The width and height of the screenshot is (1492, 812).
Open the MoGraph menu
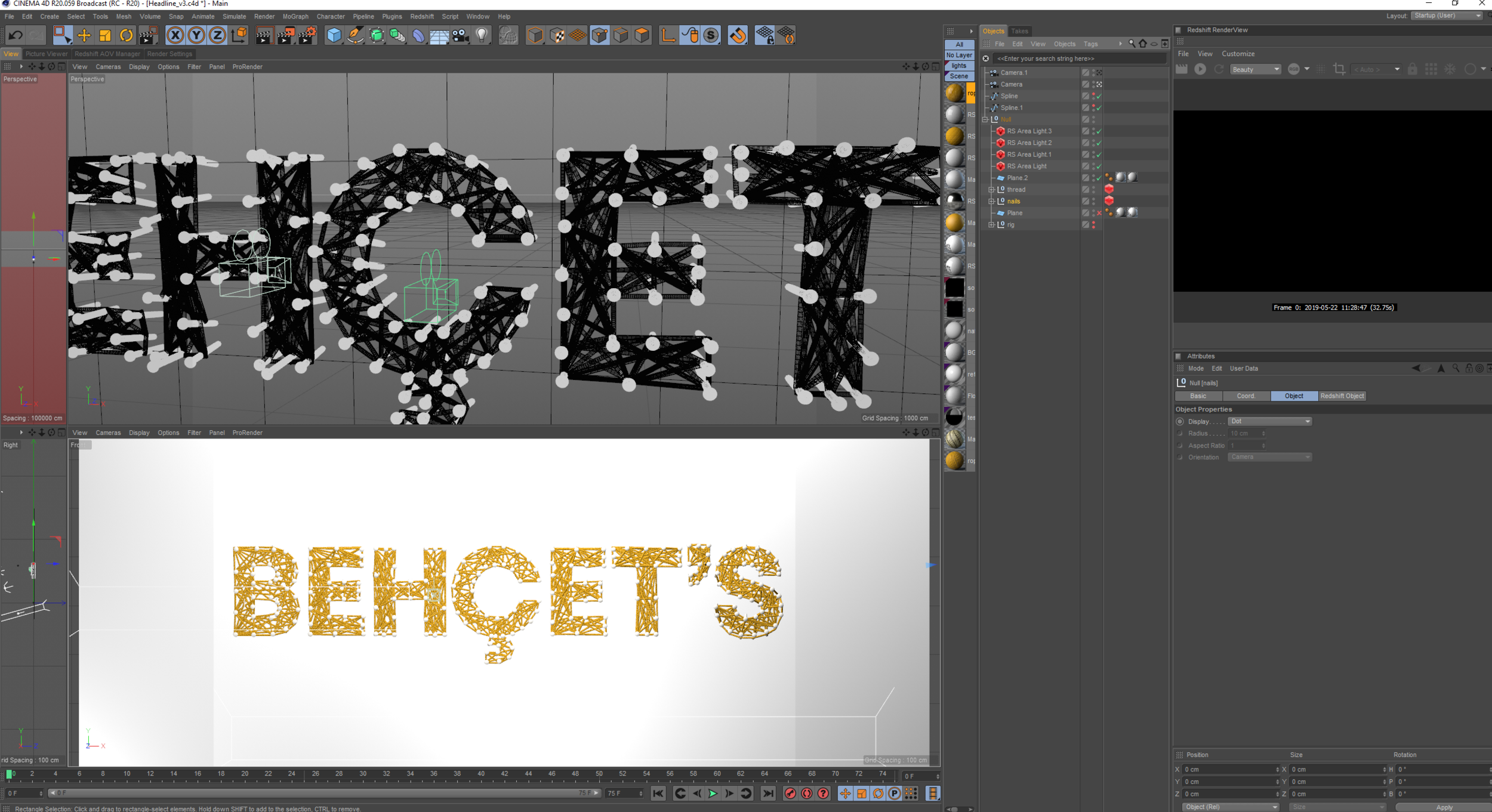[x=295, y=17]
